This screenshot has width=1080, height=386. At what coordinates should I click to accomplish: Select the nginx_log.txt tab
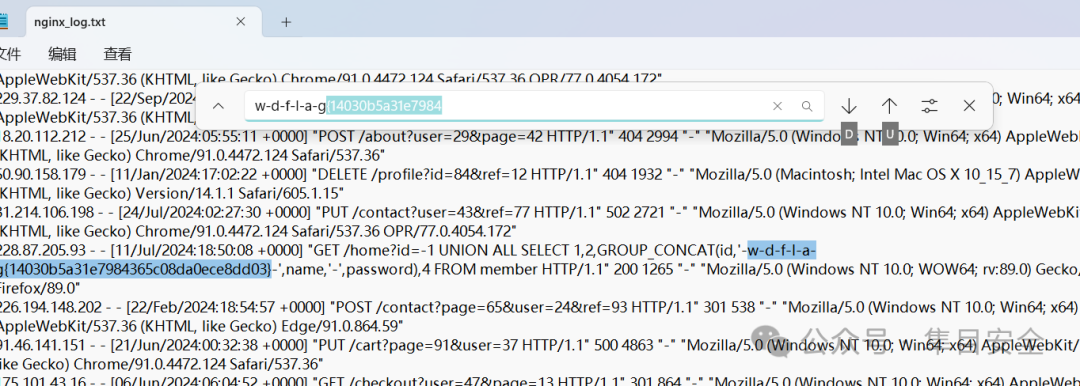(143, 21)
